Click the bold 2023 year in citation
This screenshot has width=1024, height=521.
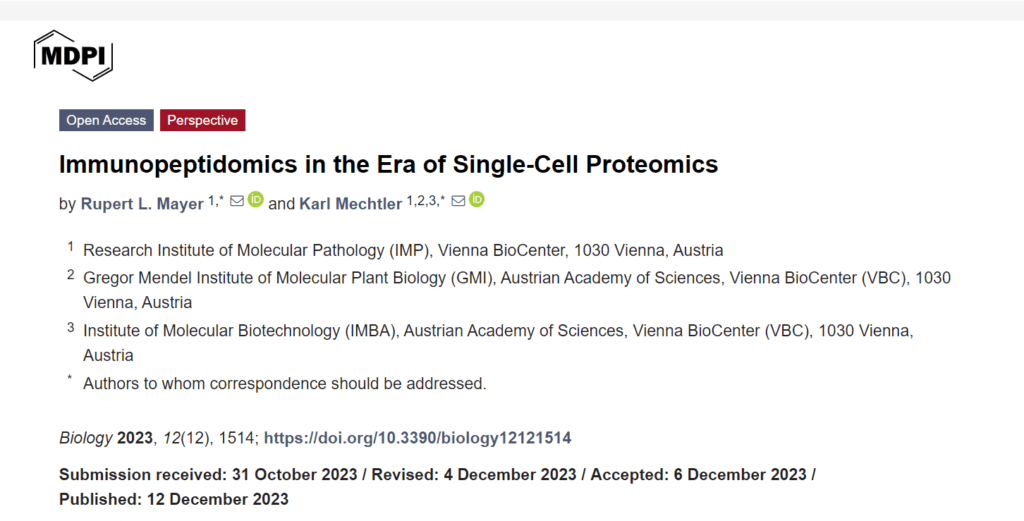(135, 438)
